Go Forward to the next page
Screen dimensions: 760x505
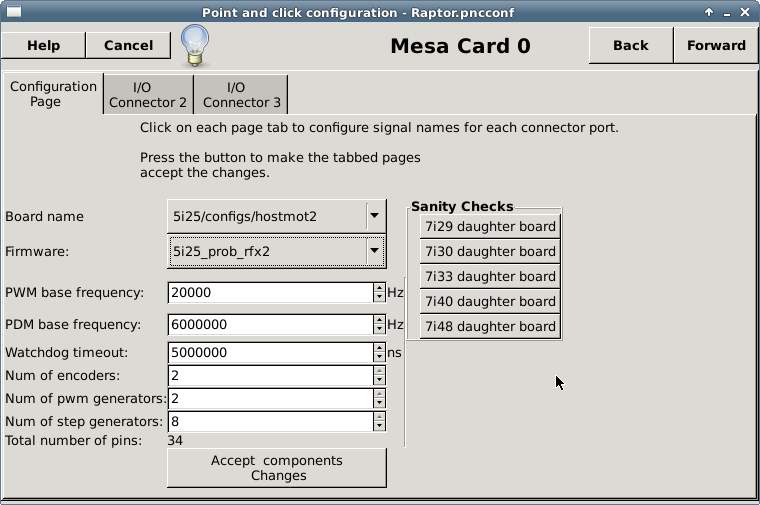point(716,46)
